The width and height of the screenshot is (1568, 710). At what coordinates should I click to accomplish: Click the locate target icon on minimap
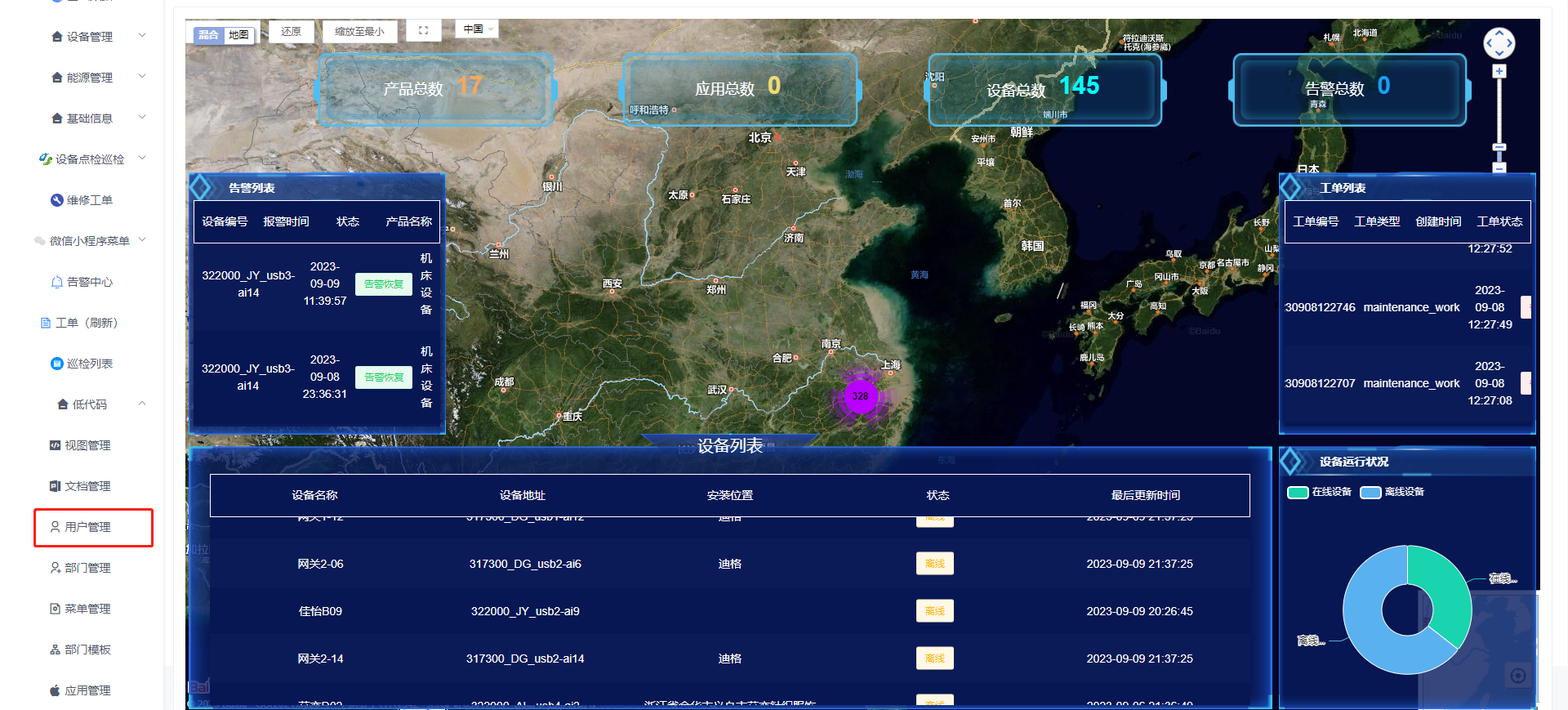click(1518, 676)
